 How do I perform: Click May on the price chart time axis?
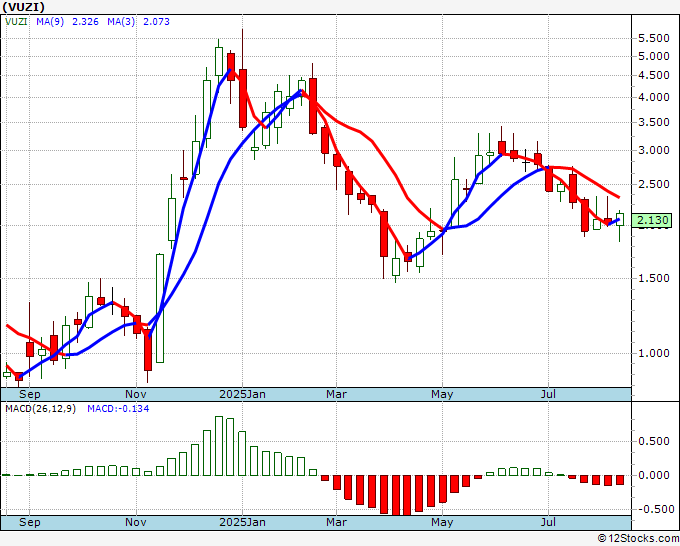(442, 394)
